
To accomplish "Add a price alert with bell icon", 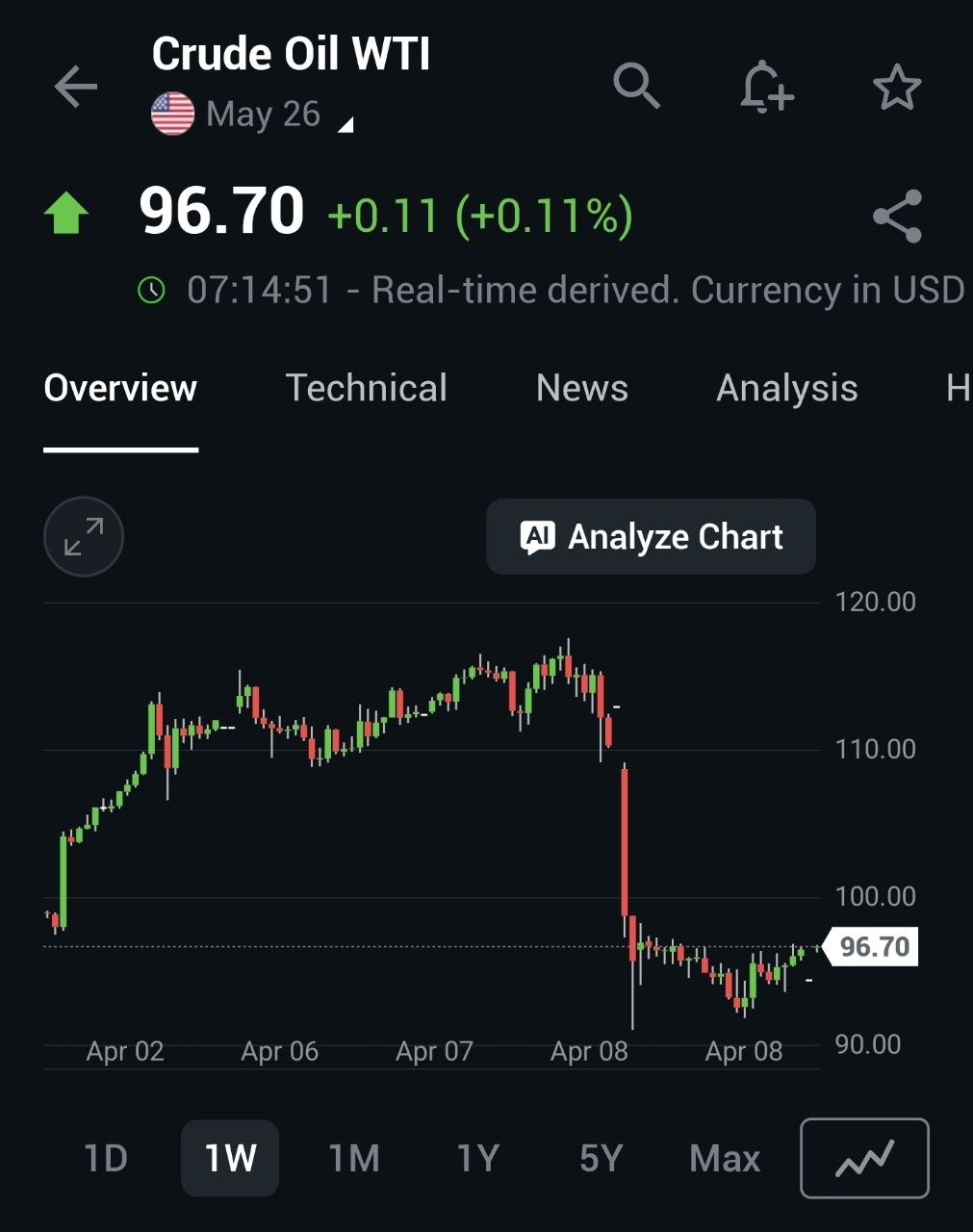I will coord(766,88).
